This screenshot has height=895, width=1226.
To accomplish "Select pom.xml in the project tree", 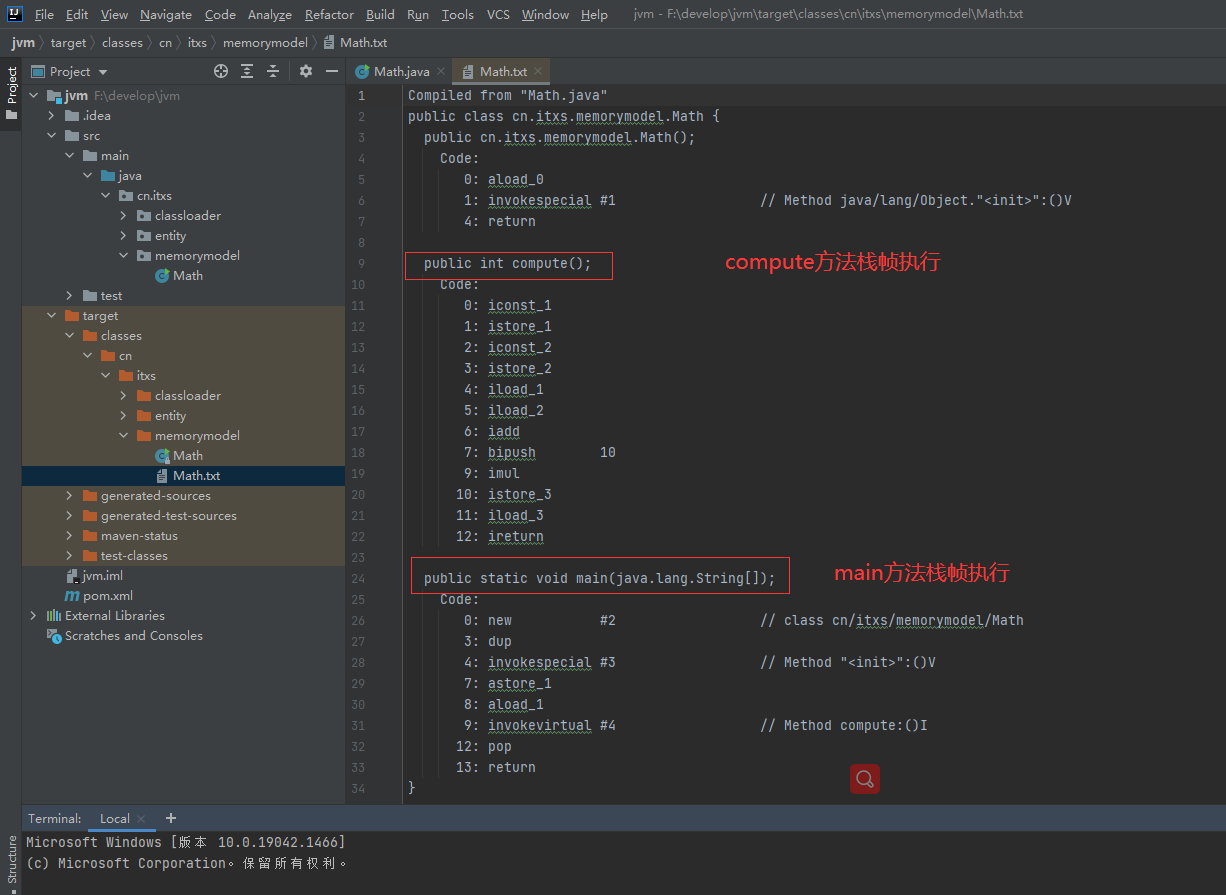I will 108,595.
